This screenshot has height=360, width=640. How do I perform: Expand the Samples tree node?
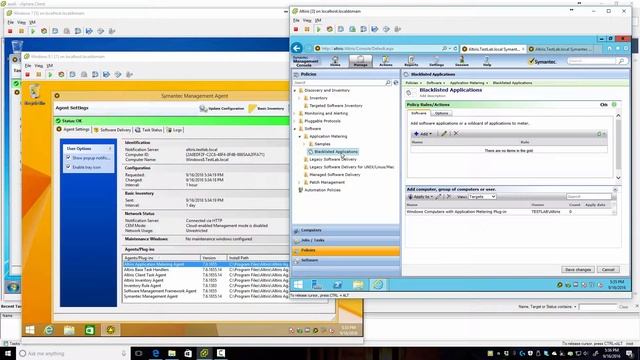(x=304, y=144)
